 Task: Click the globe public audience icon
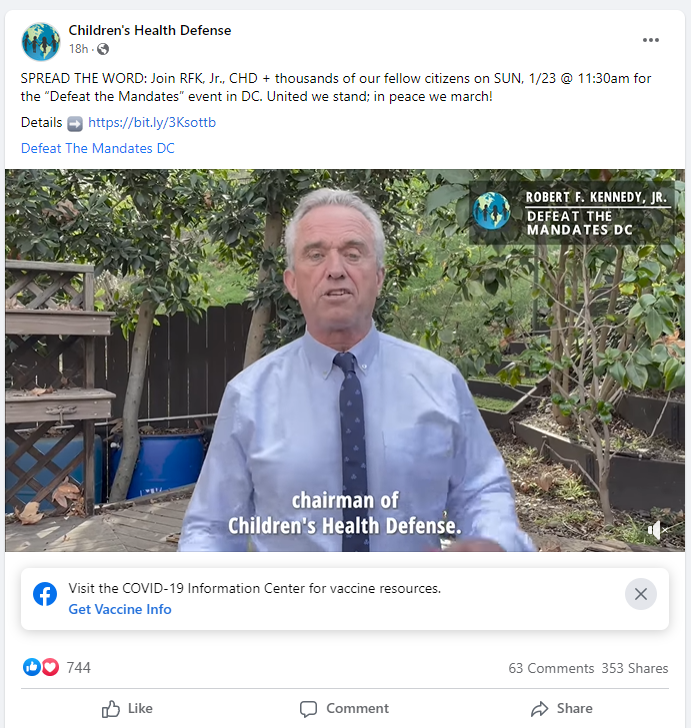pyautogui.click(x=103, y=49)
